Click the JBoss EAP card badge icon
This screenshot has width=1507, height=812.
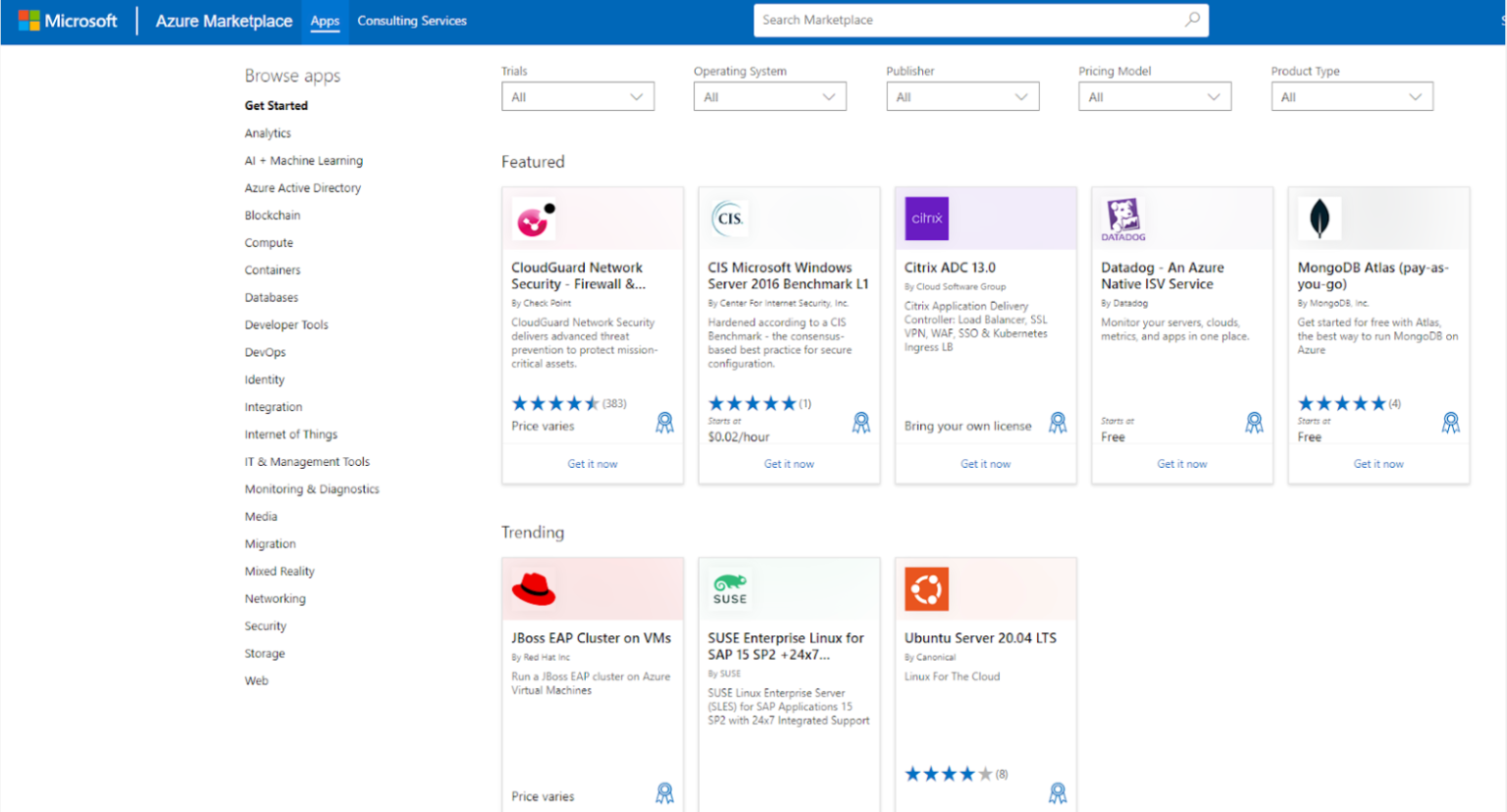(665, 793)
